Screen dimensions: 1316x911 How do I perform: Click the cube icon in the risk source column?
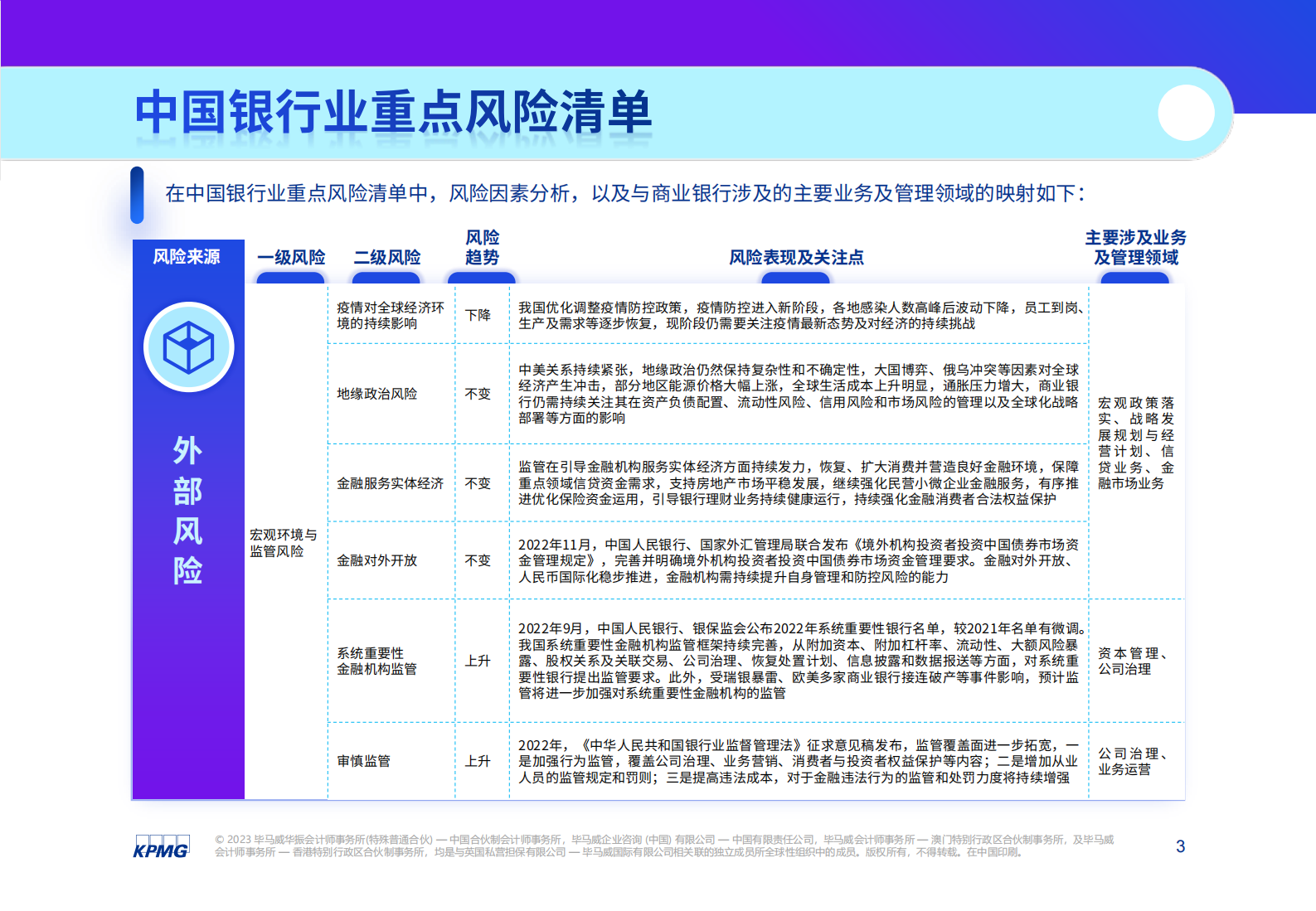pos(188,346)
